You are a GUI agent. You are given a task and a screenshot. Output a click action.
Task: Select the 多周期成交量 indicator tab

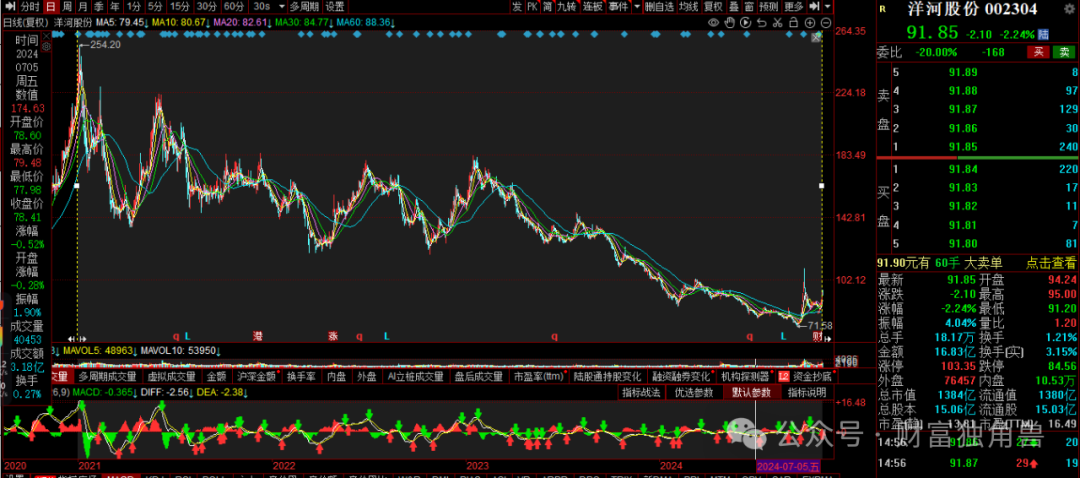tap(107, 377)
